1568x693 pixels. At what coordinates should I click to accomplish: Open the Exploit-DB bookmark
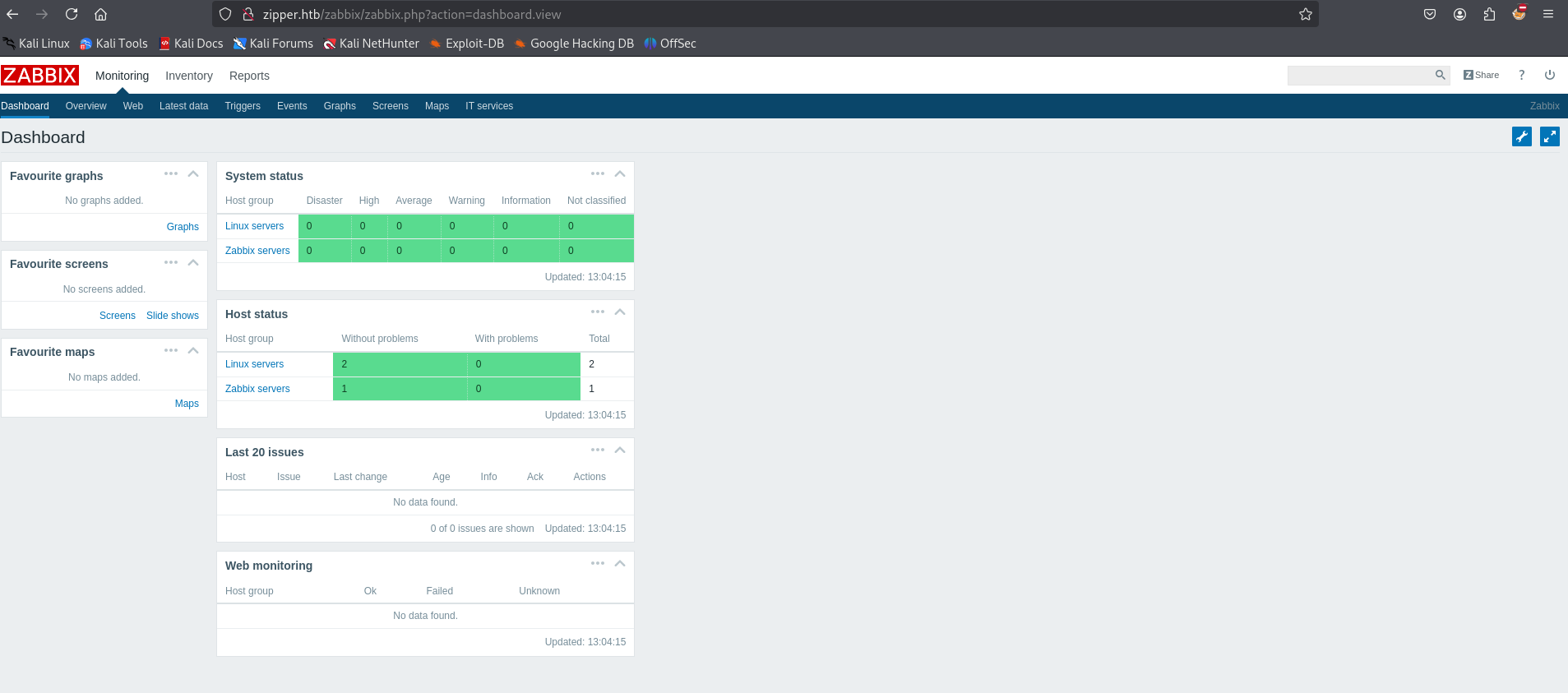click(x=466, y=44)
